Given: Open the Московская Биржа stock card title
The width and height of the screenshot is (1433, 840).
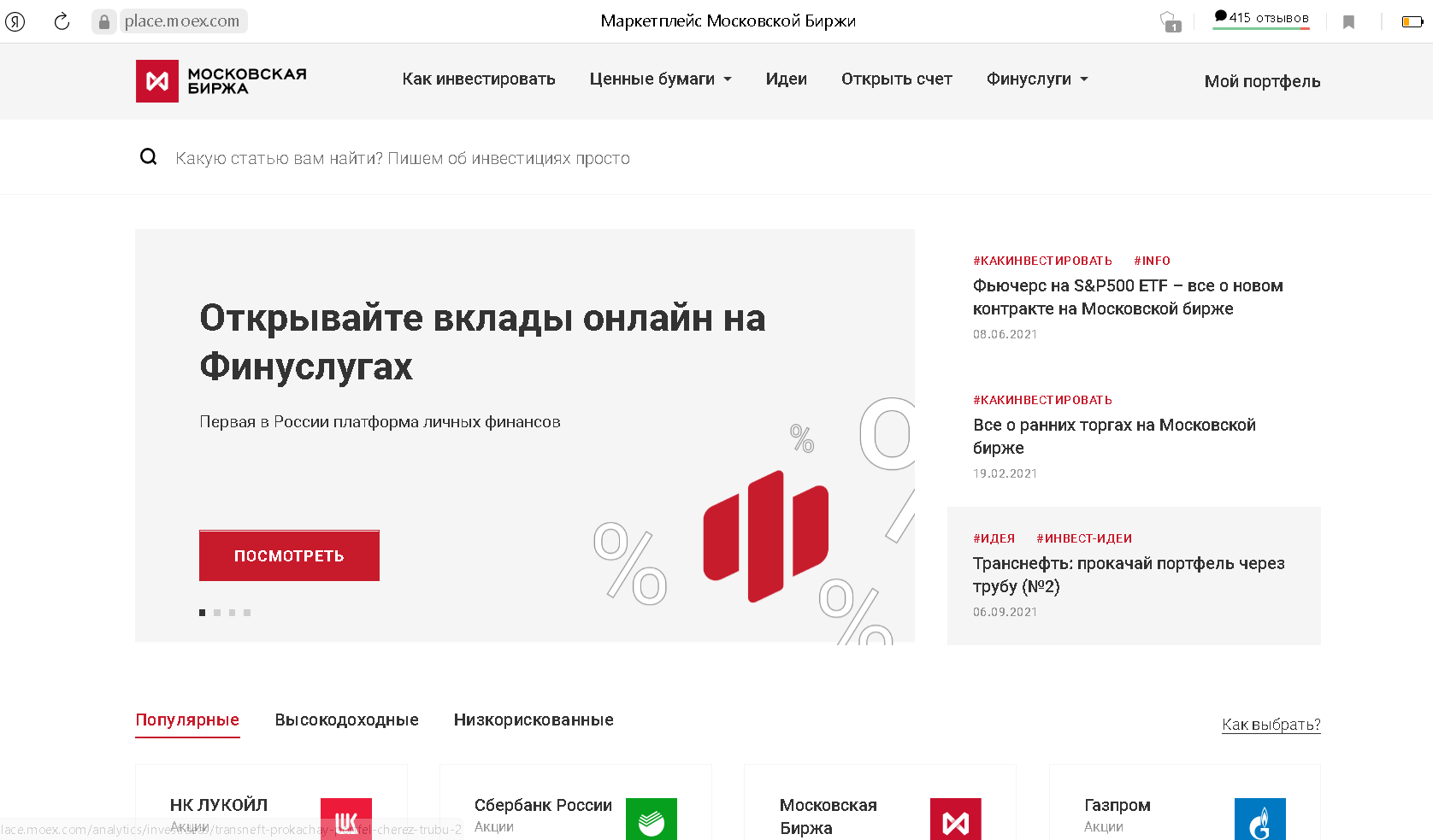Looking at the screenshot, I should tap(829, 816).
